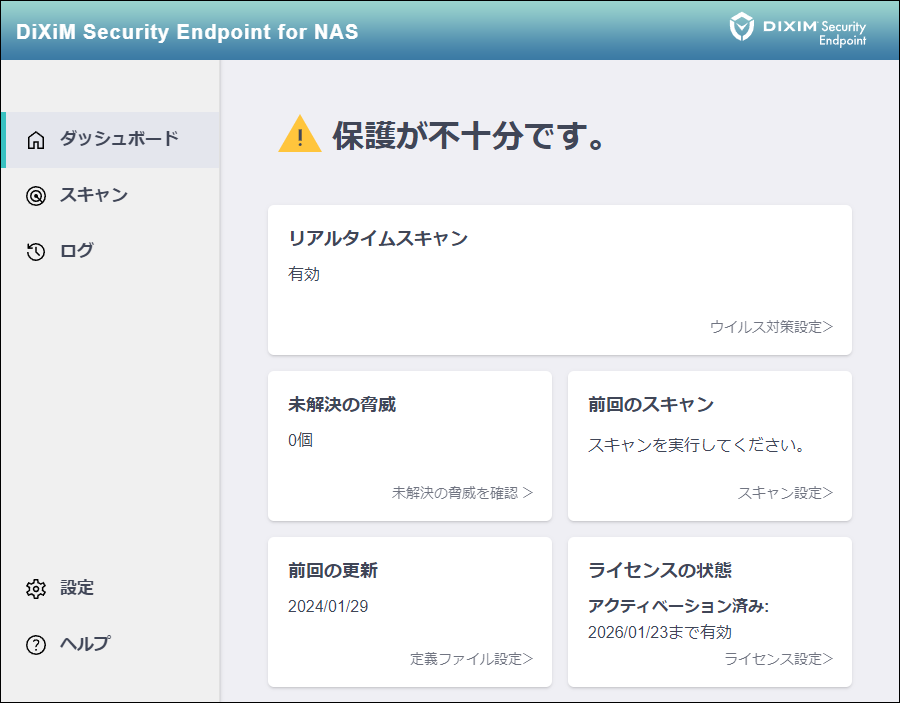Click the Dashboard home icon in sidebar

(x=36, y=140)
